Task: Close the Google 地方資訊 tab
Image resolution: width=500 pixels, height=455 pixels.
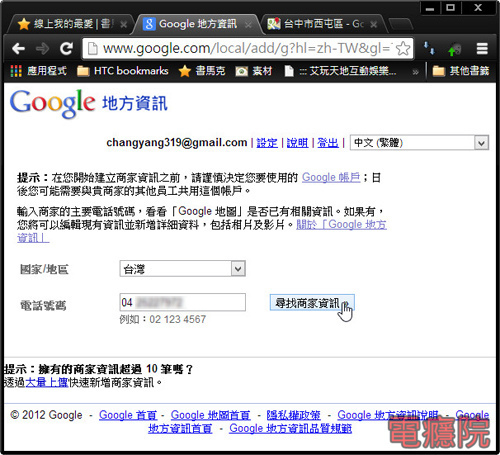Action: coord(248,24)
